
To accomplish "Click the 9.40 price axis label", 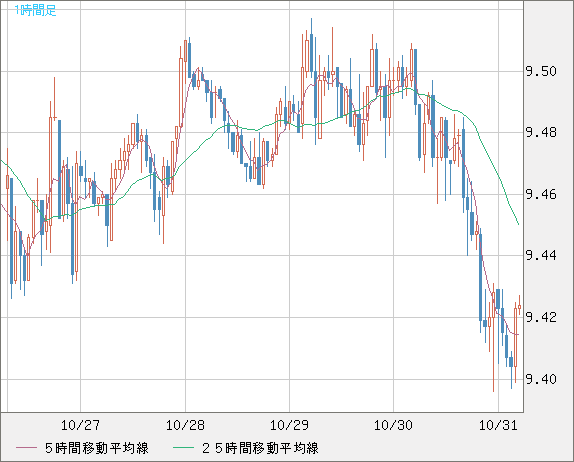I will point(541,379).
